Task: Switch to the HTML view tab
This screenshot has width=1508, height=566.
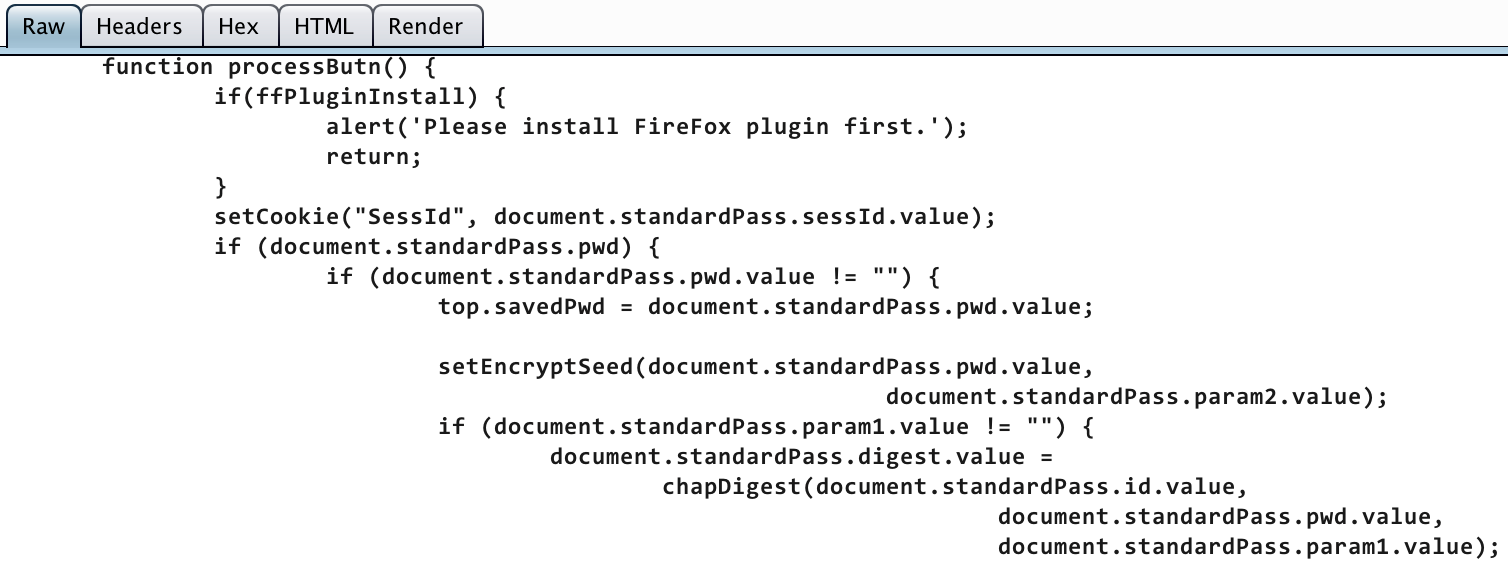Action: 324,26
